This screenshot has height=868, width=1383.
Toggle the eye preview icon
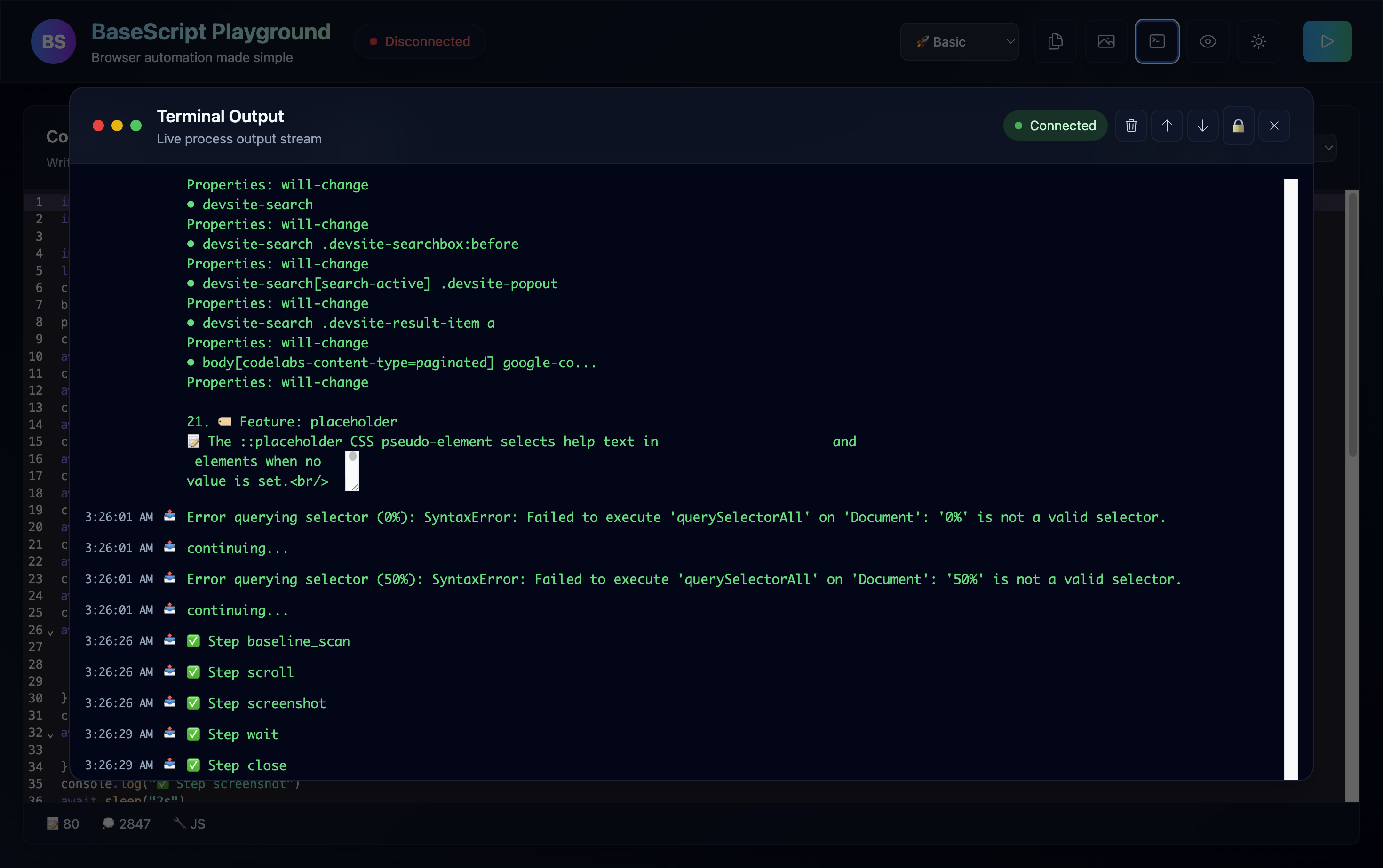point(1208,41)
